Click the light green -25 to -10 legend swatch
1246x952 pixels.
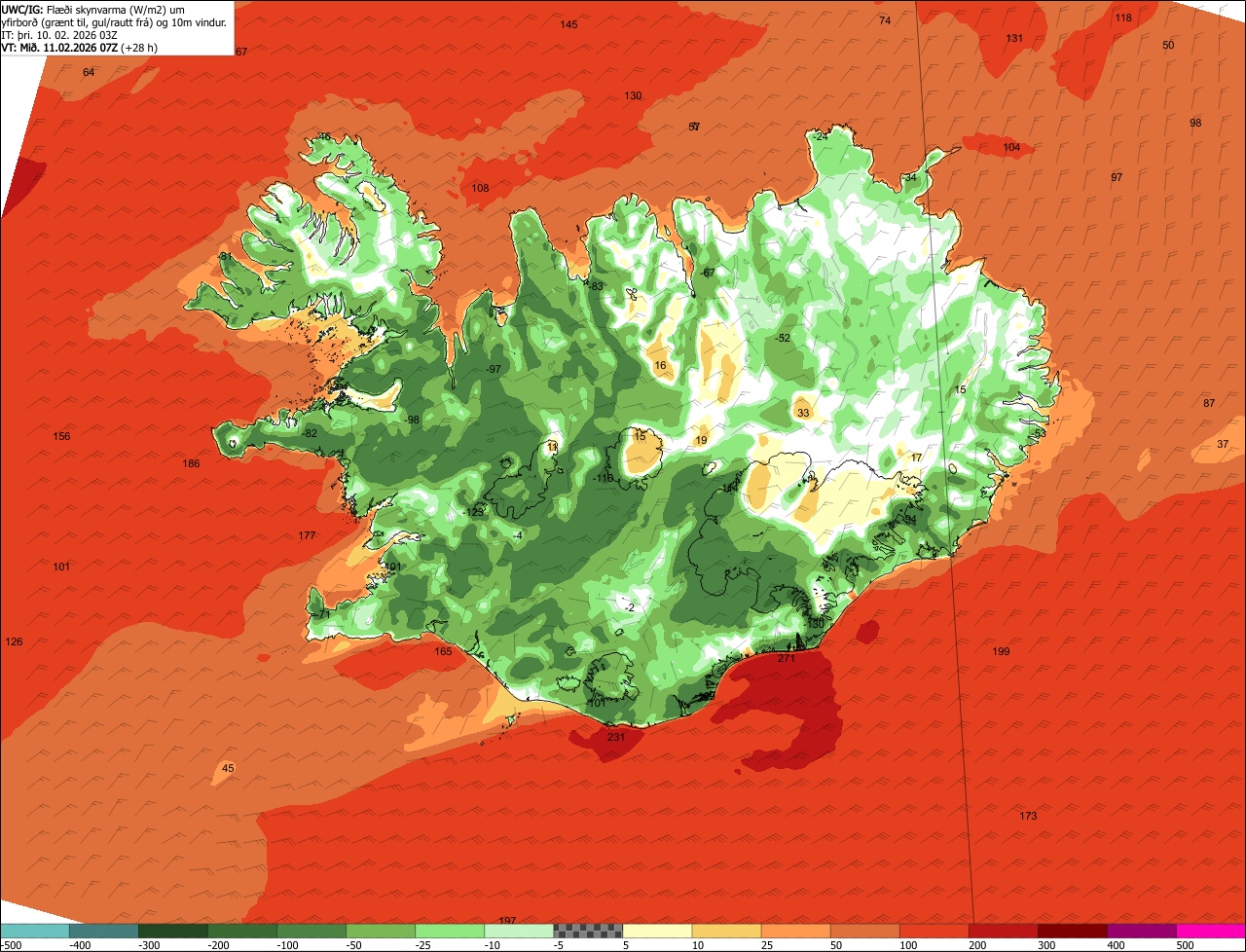[x=450, y=932]
